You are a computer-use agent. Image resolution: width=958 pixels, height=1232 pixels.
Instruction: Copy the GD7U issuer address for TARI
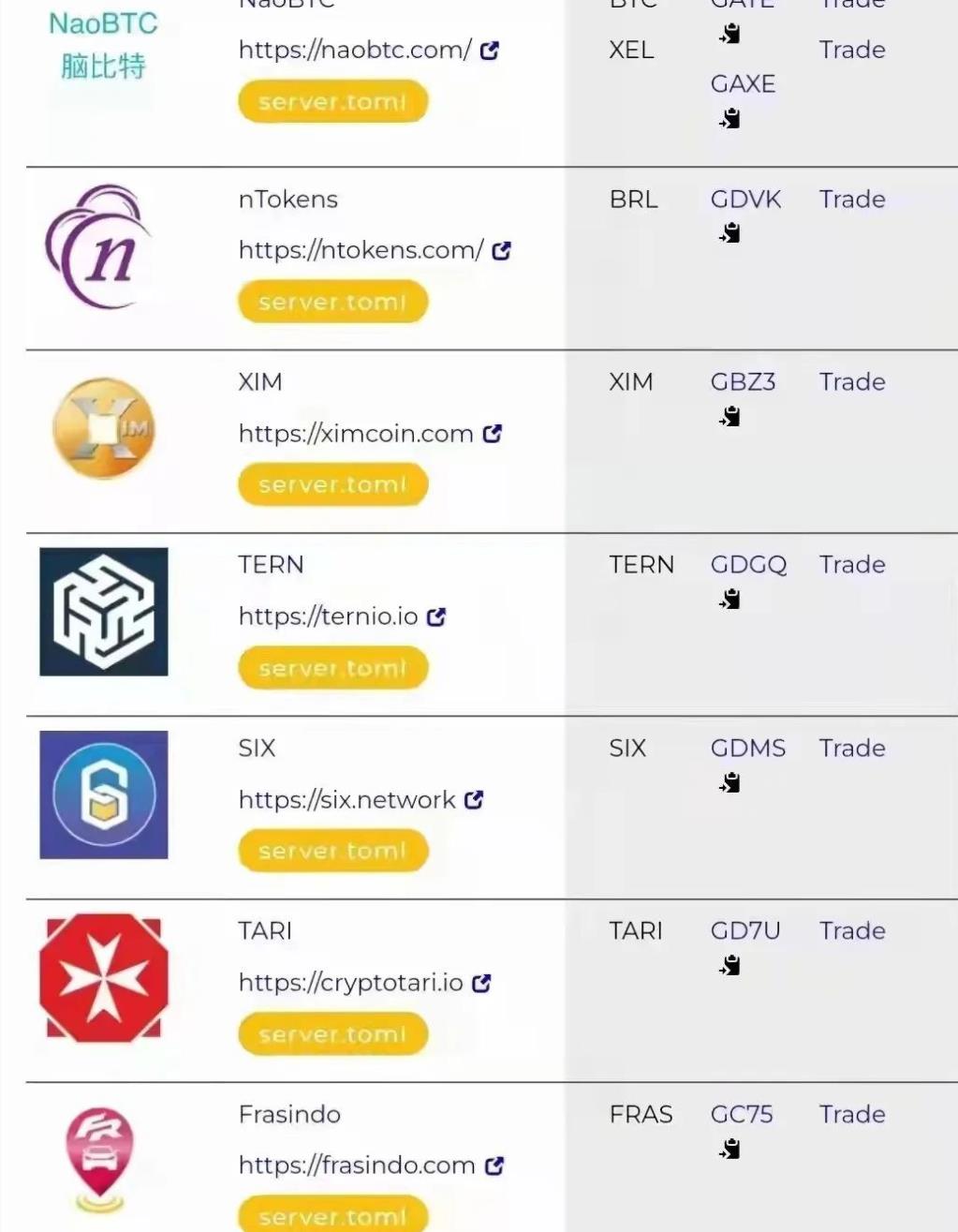point(730,965)
